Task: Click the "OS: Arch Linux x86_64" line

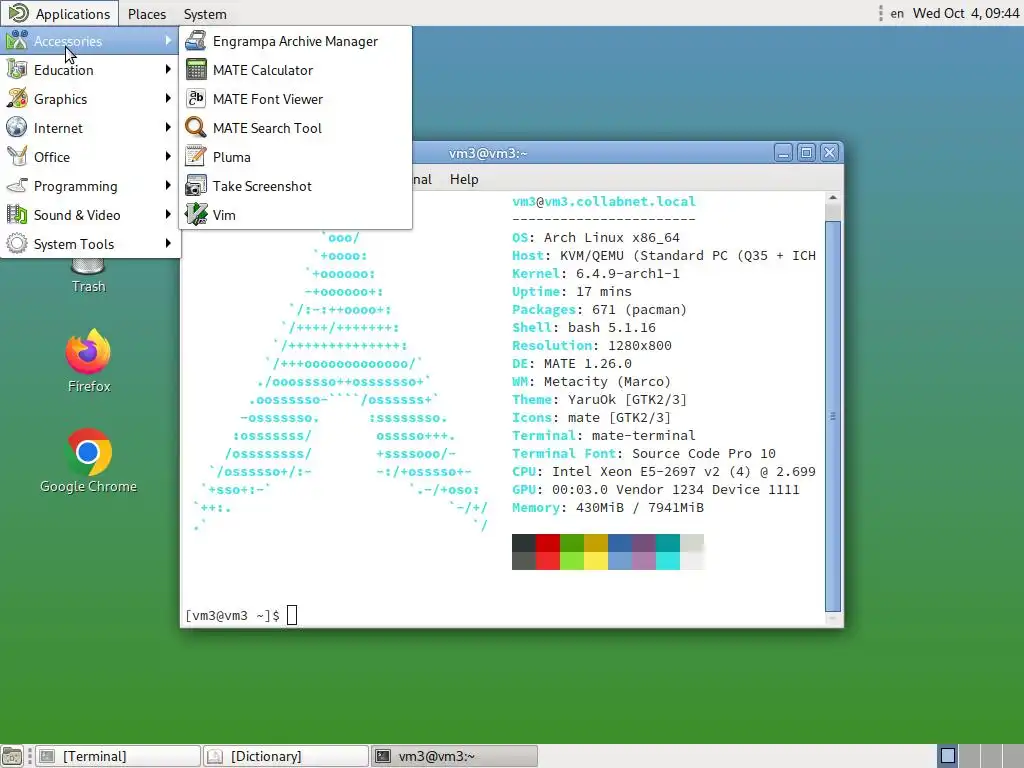Action: [x=596, y=238]
